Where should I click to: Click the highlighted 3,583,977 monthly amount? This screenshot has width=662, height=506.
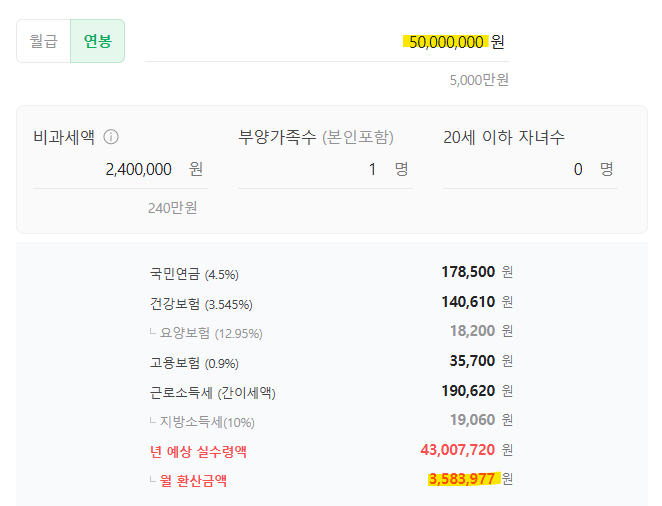[x=461, y=479]
